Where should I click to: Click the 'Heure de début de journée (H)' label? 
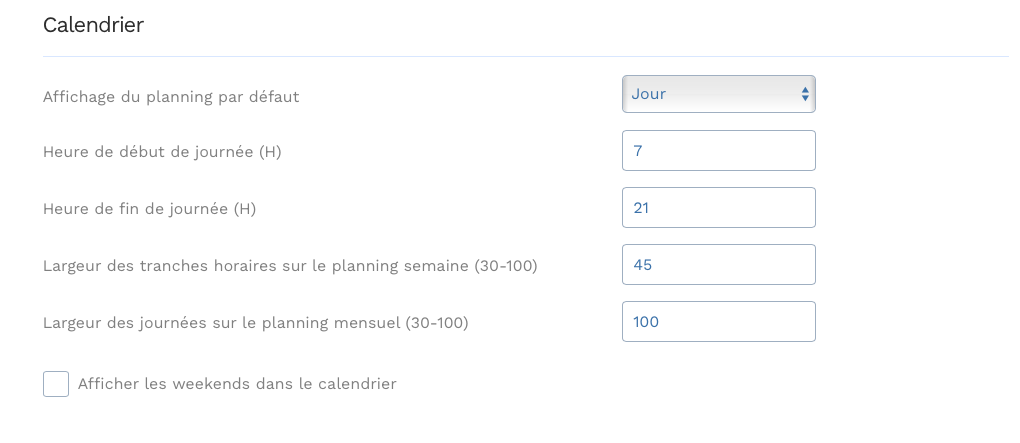pyautogui.click(x=163, y=152)
